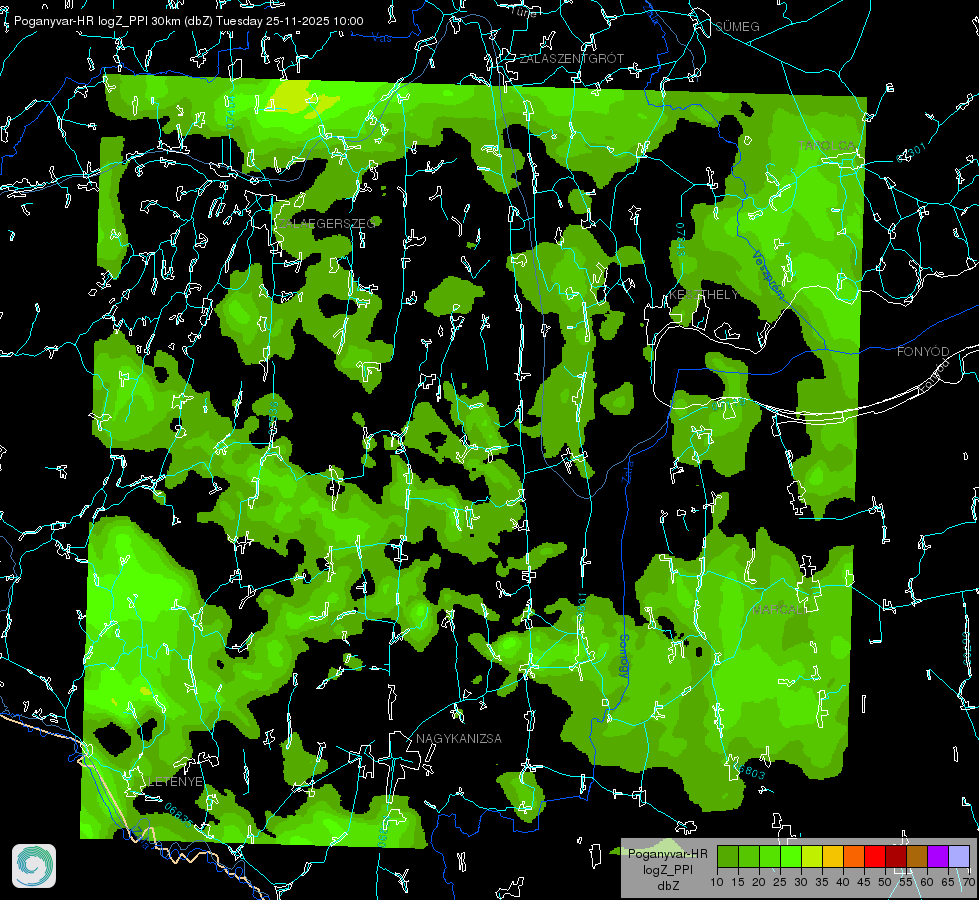Click the legend scale value 25
The image size is (979, 900).
point(780,882)
